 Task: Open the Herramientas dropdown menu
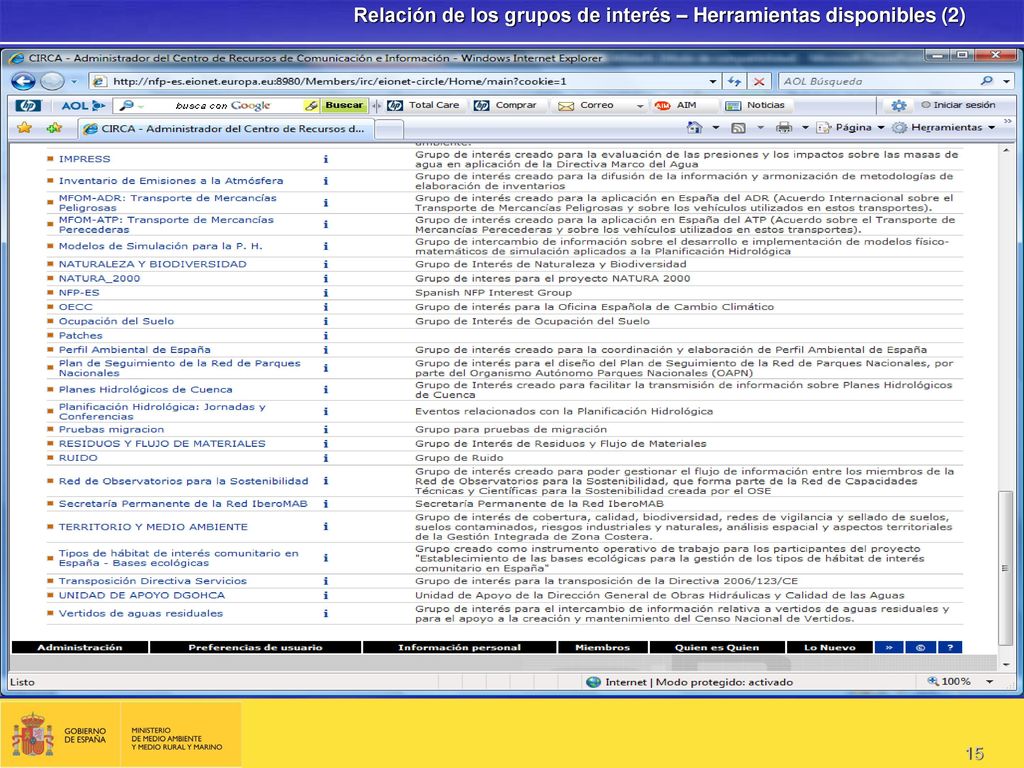tap(944, 127)
